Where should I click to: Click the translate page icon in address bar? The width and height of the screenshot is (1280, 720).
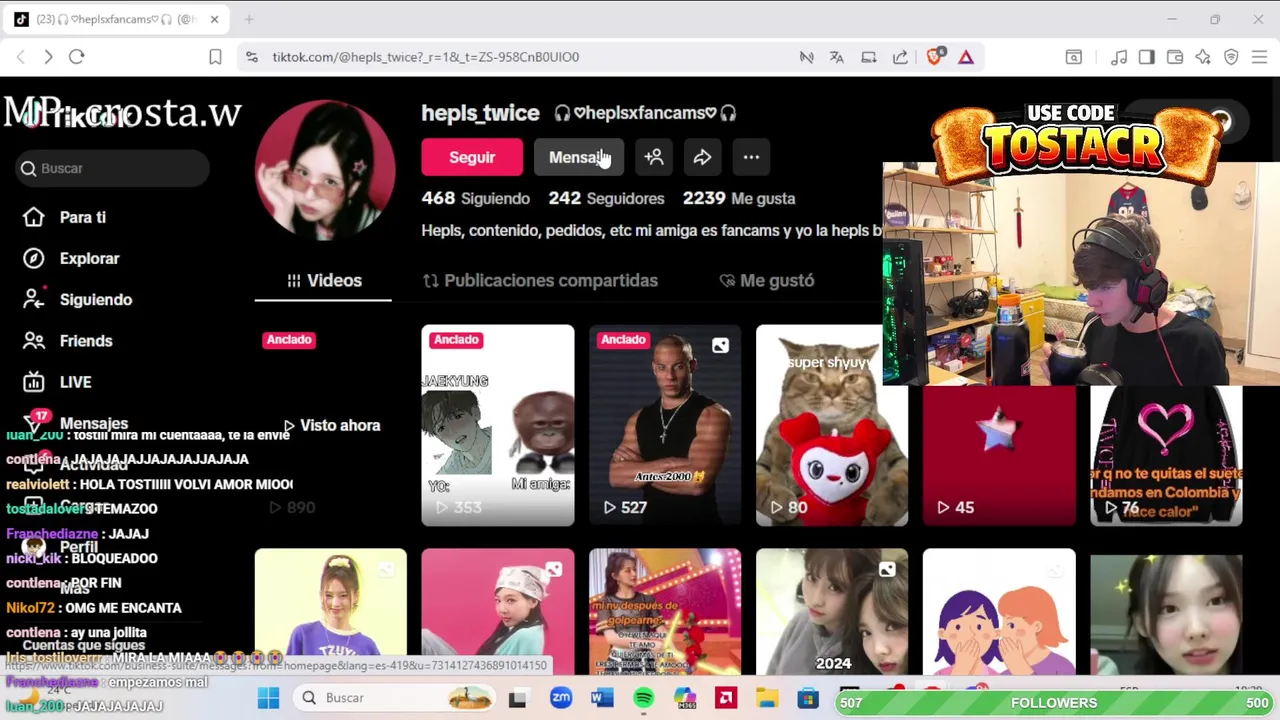click(836, 57)
